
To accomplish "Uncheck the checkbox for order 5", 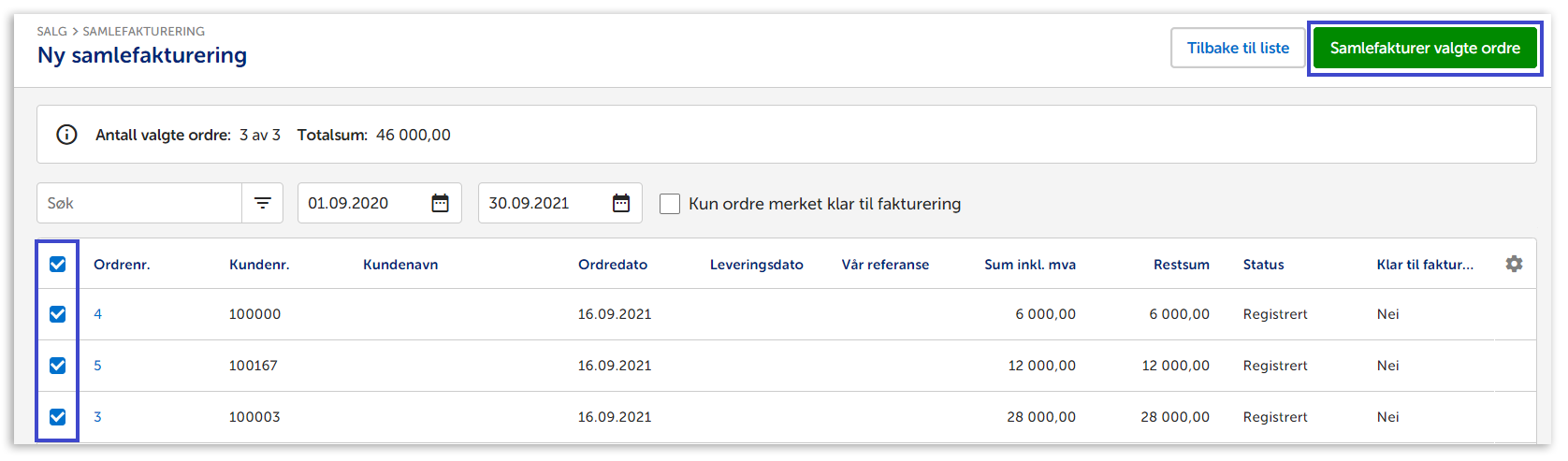I will pos(58,366).
